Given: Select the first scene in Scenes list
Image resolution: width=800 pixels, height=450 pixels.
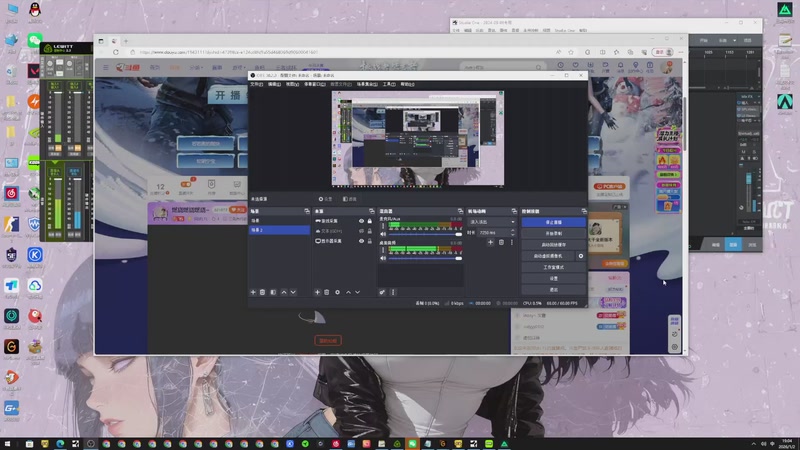Looking at the screenshot, I should [x=279, y=221].
